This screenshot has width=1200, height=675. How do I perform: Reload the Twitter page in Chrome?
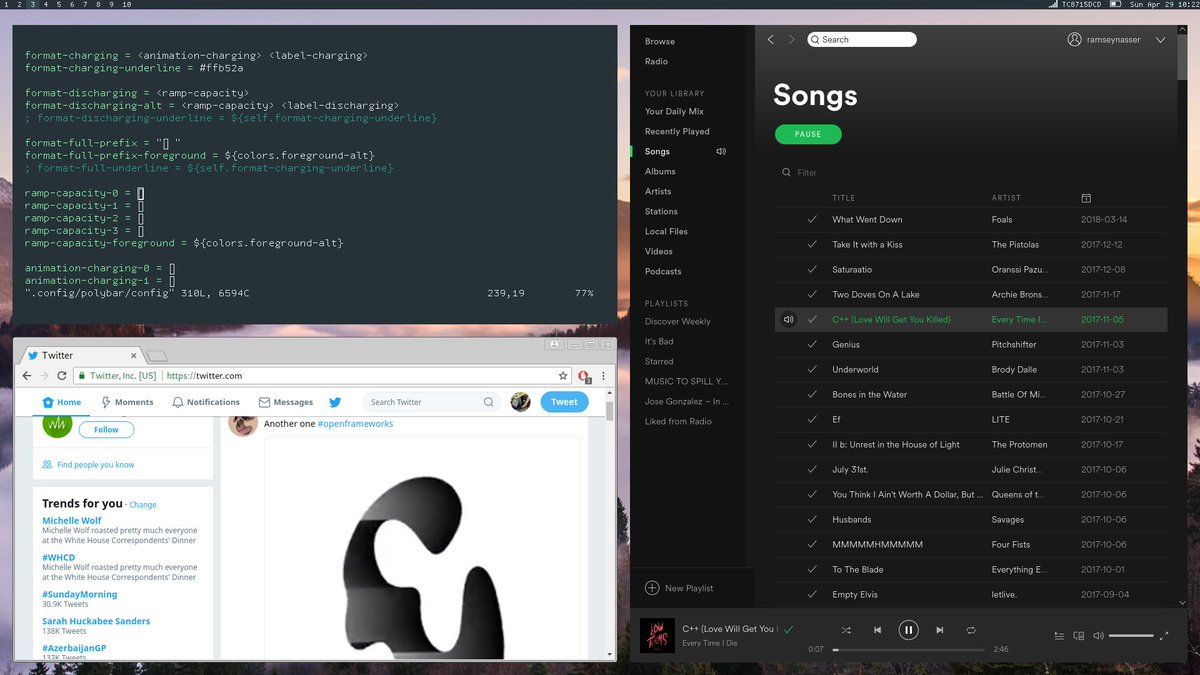pyautogui.click(x=62, y=376)
